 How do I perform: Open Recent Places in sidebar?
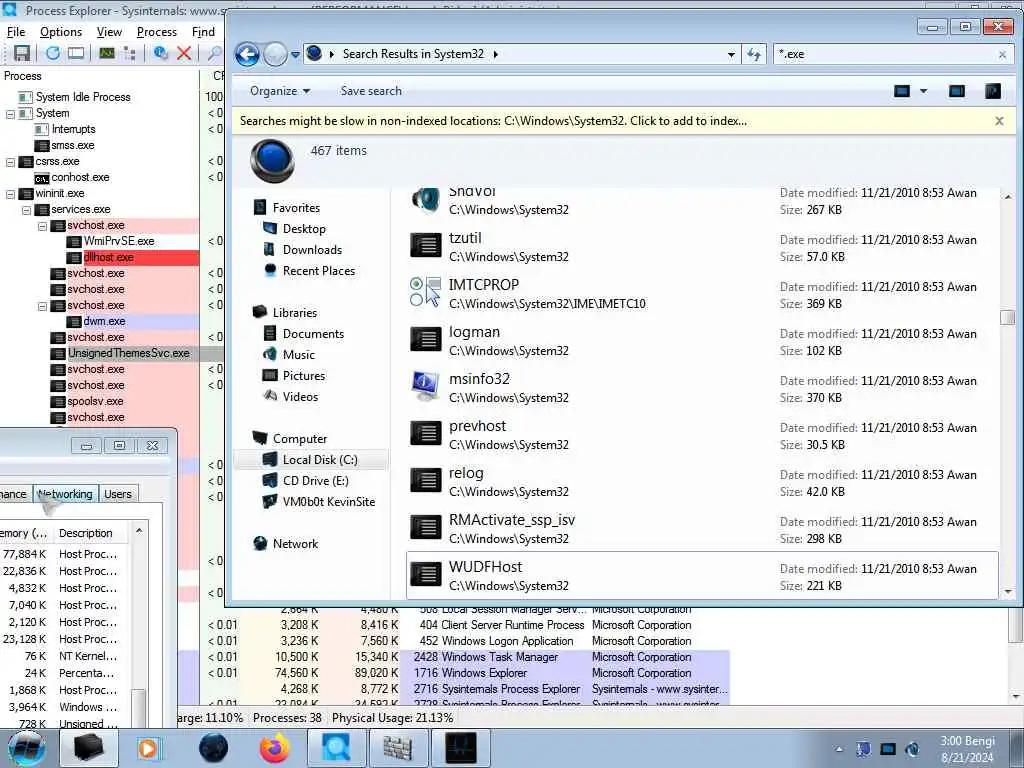pos(319,270)
